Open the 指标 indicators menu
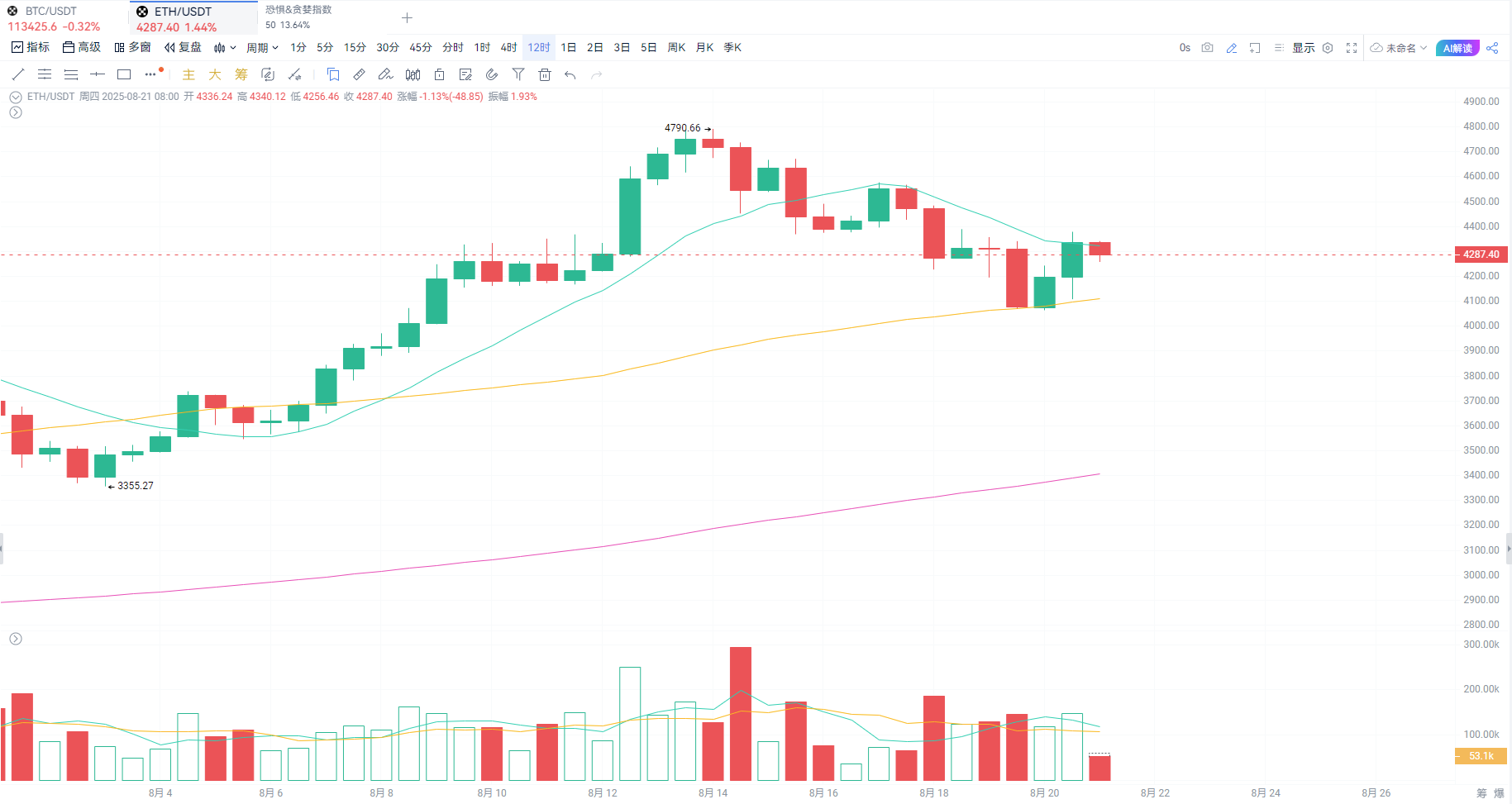The image size is (1512, 804). click(31, 48)
